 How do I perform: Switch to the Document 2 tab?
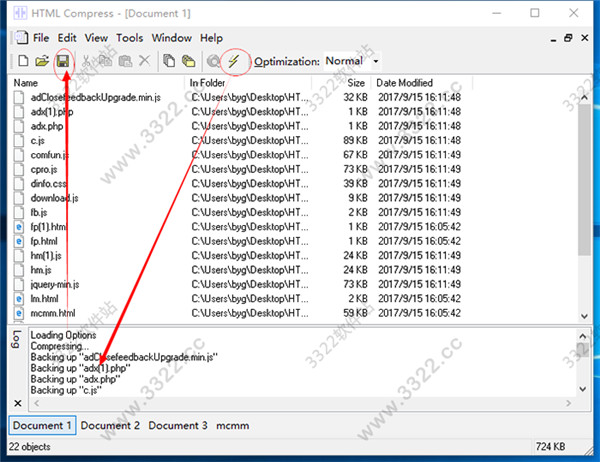point(110,426)
